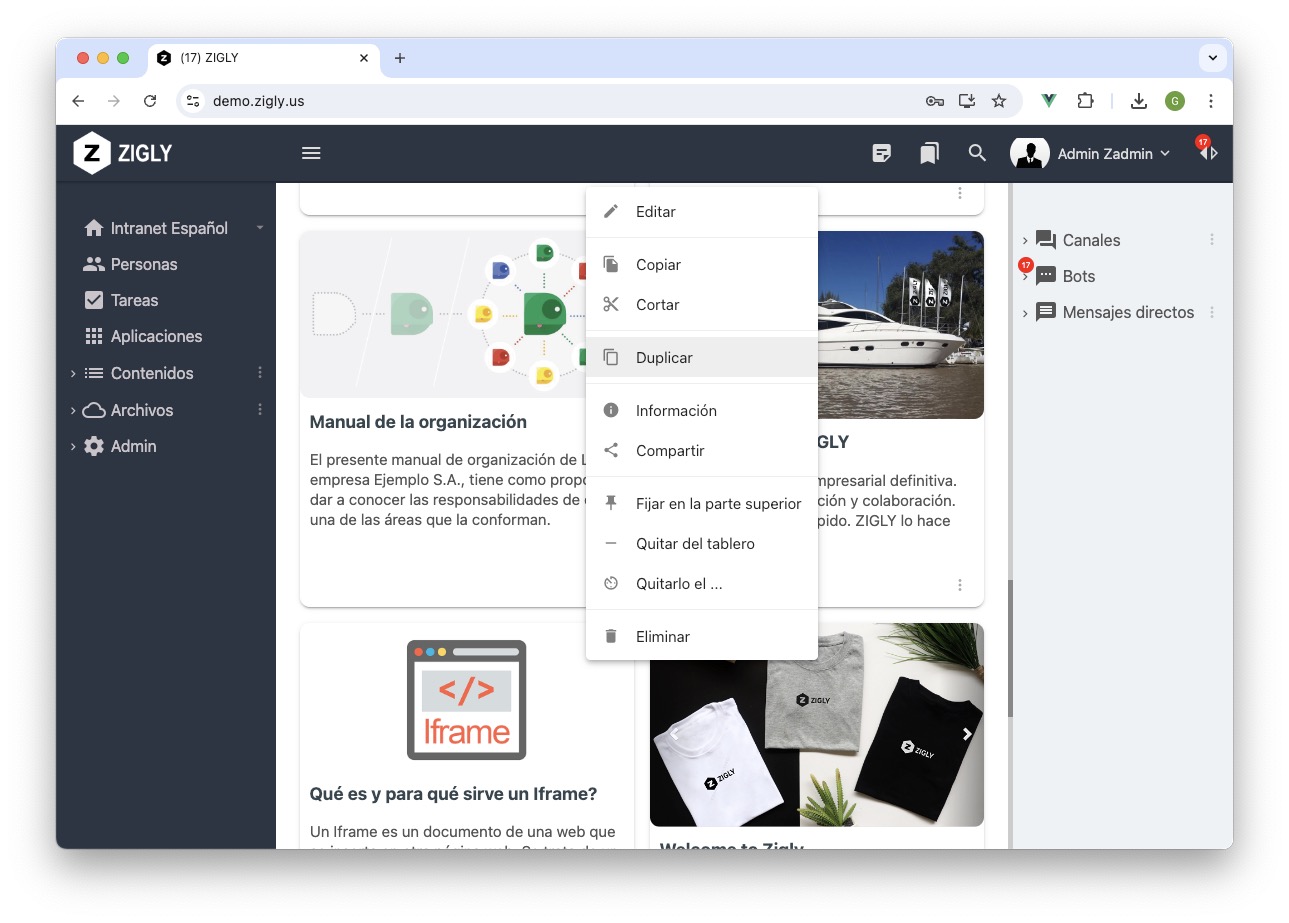
Task: Expand the Canales chevron
Action: coord(1025,240)
